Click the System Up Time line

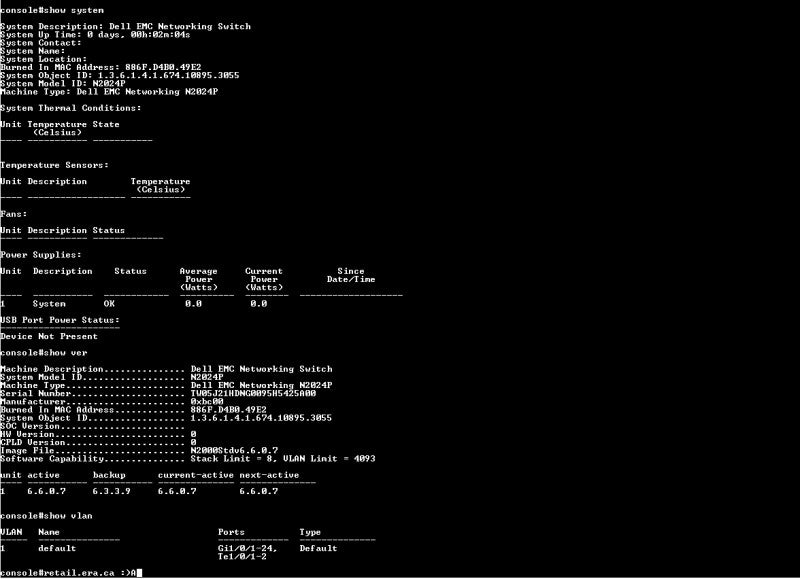point(95,35)
